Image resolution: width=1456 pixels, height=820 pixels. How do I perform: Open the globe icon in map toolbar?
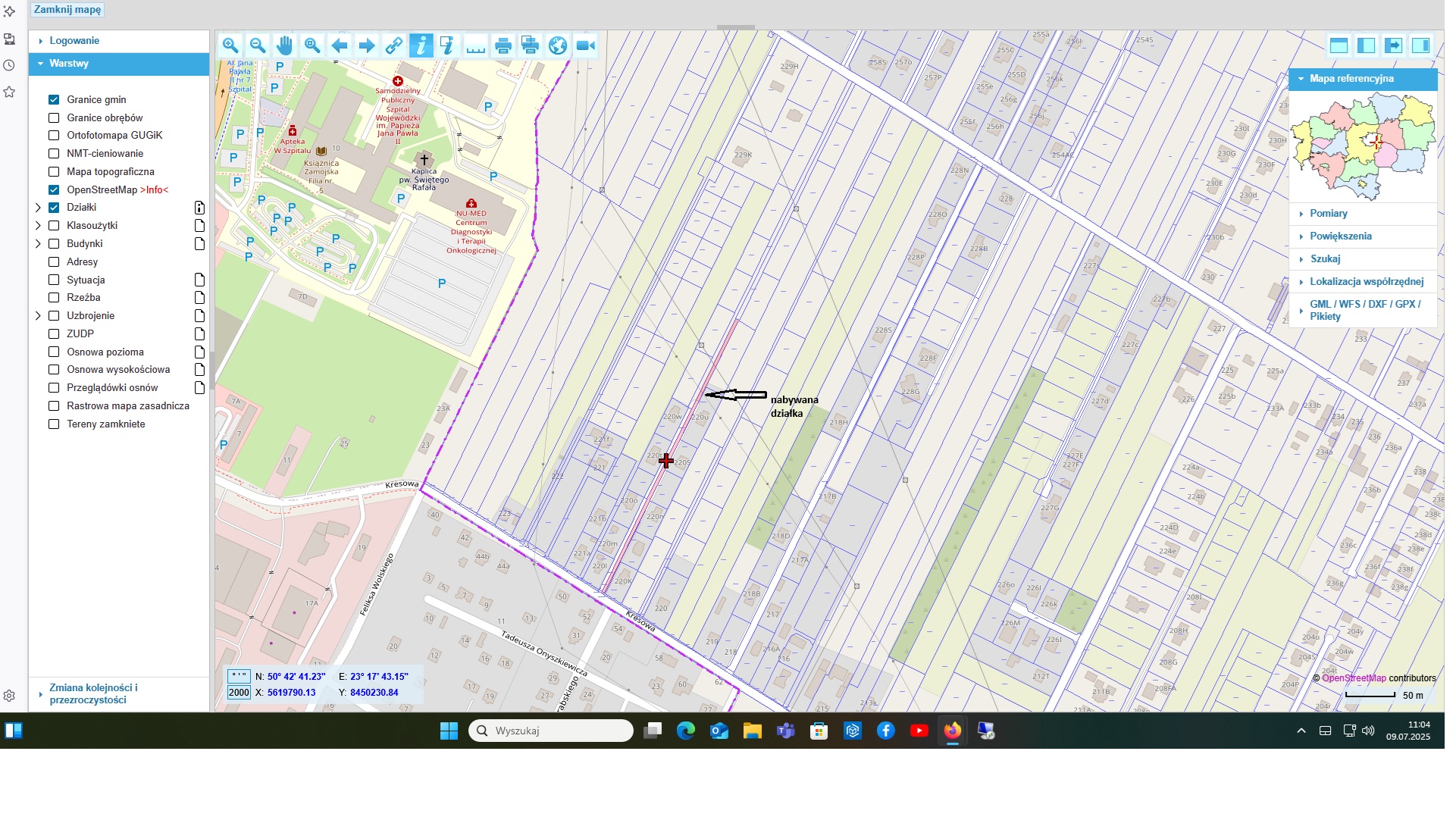click(557, 46)
